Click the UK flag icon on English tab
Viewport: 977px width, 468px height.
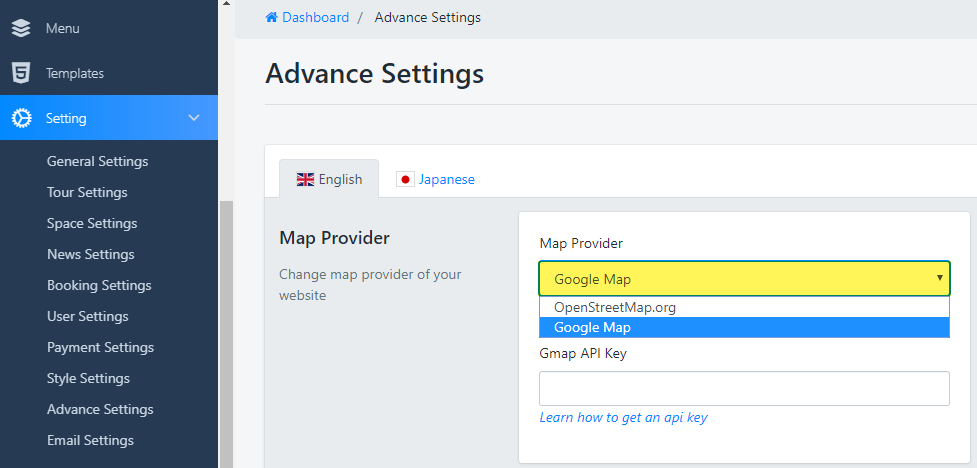(305, 180)
